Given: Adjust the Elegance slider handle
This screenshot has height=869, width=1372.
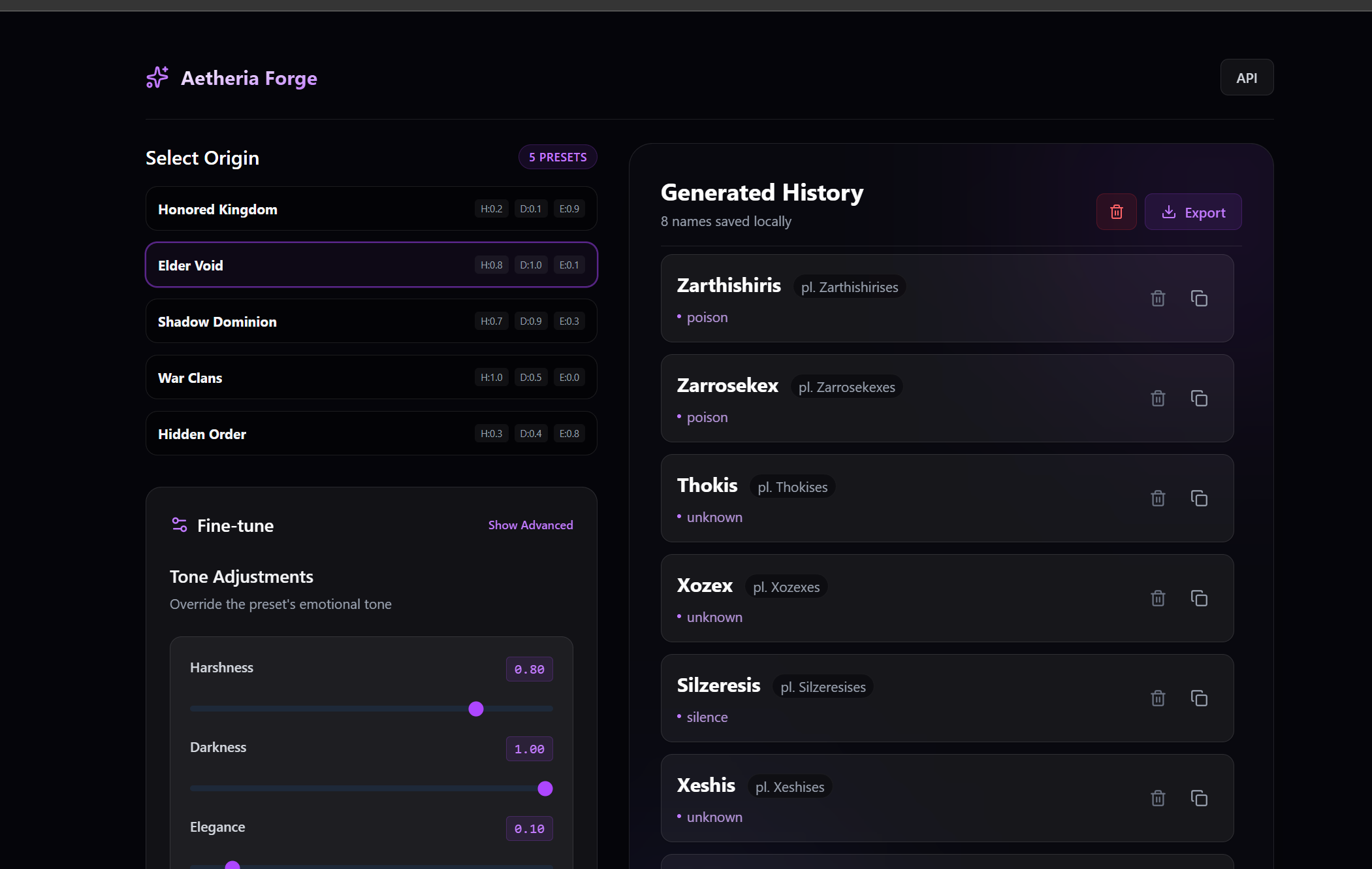Looking at the screenshot, I should click(232, 866).
